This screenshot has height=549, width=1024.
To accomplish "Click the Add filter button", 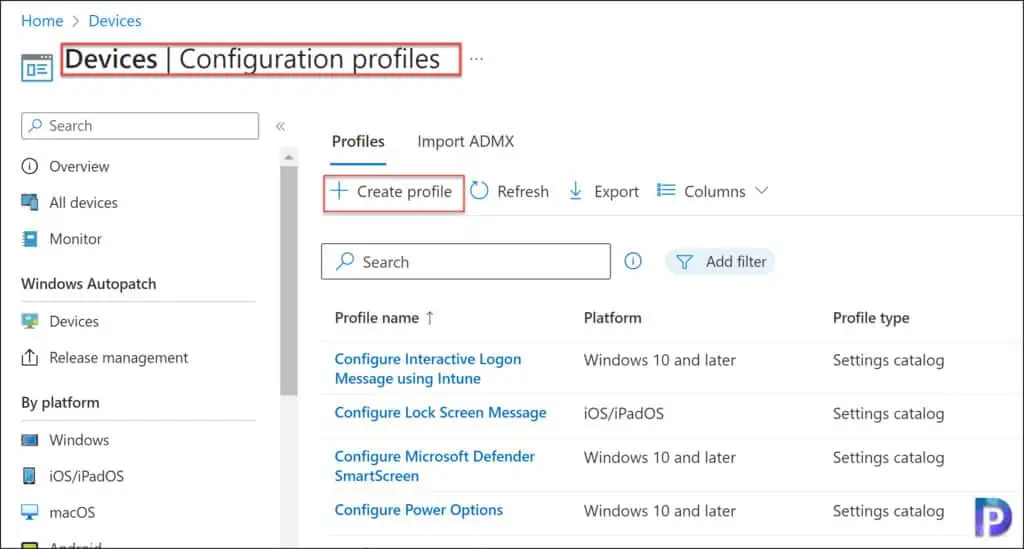I will pos(720,262).
